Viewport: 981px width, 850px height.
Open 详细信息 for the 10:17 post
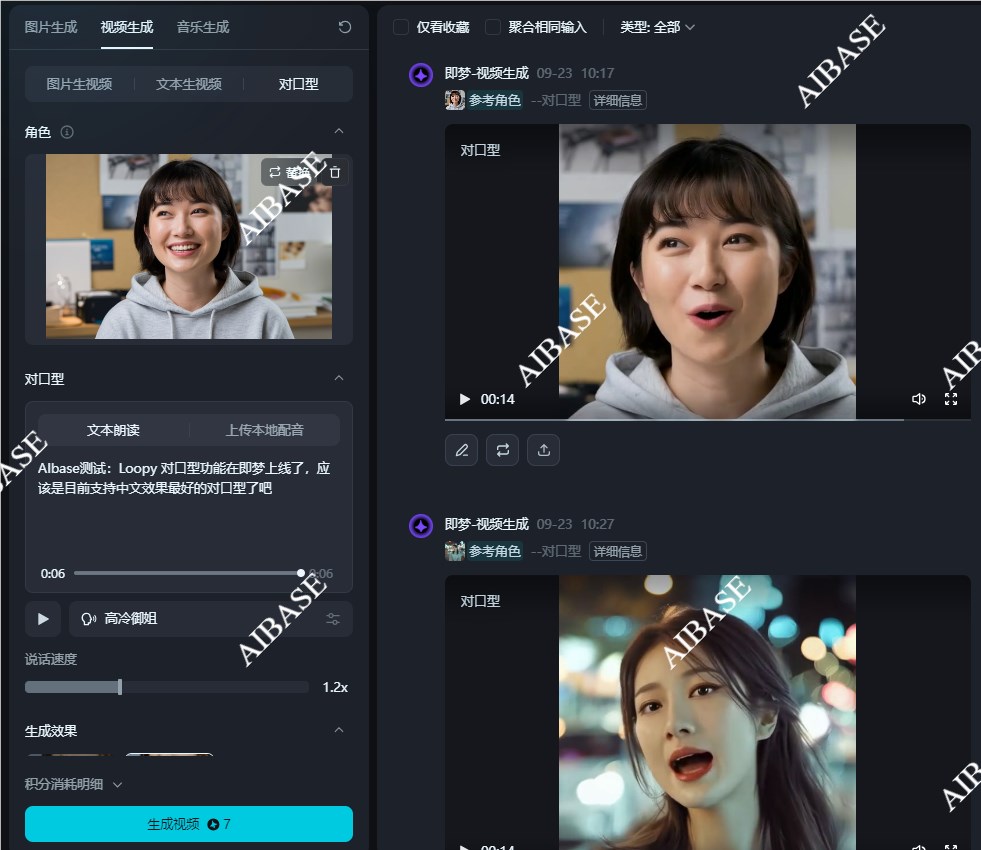click(x=618, y=100)
